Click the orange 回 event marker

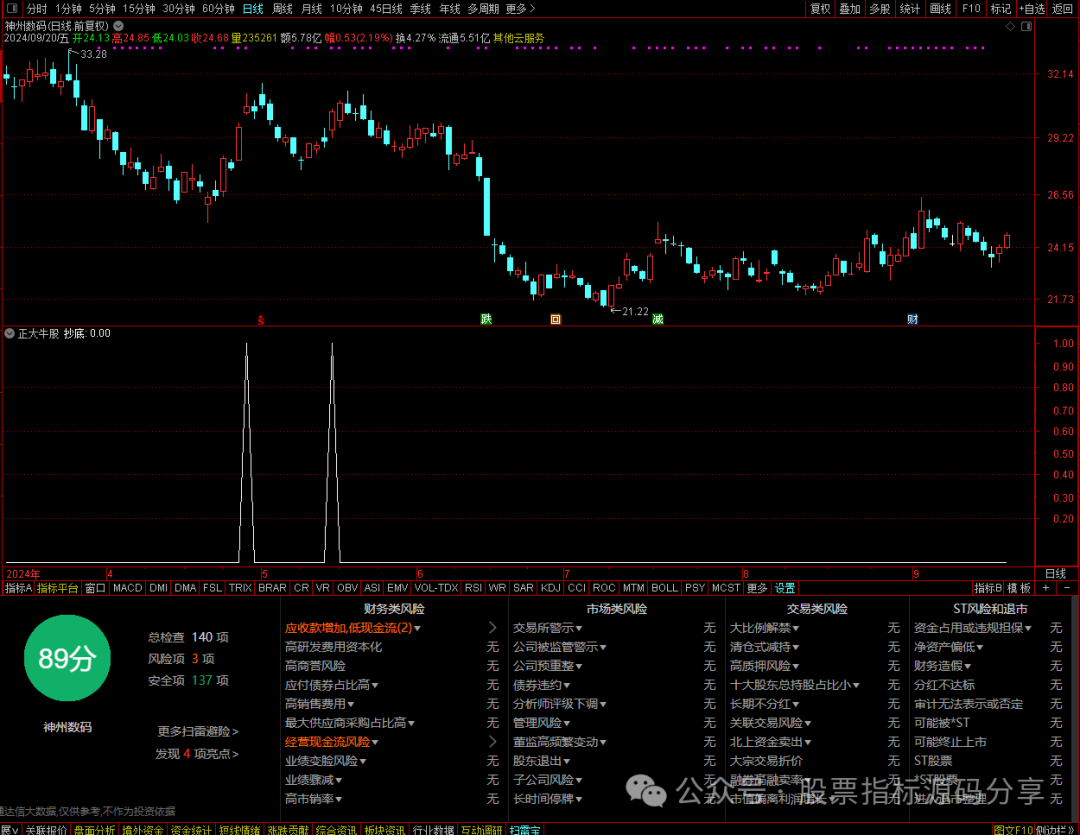click(x=556, y=319)
